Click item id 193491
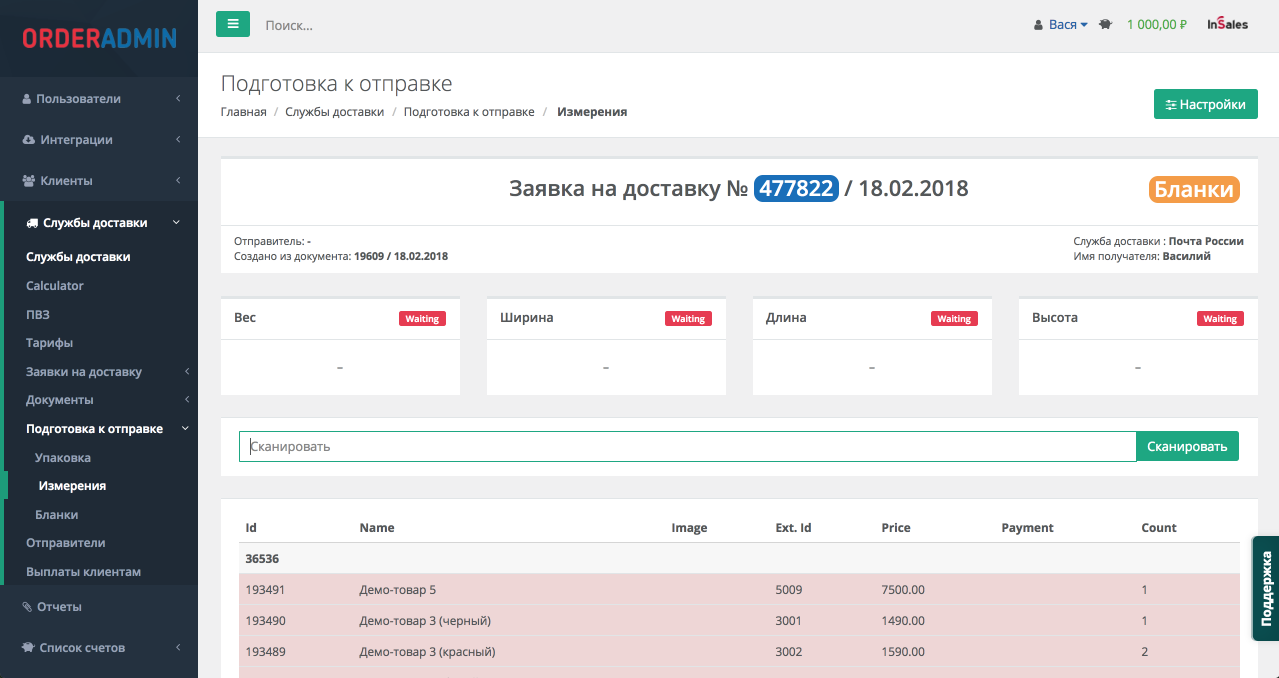Image resolution: width=1279 pixels, height=678 pixels. pos(266,590)
